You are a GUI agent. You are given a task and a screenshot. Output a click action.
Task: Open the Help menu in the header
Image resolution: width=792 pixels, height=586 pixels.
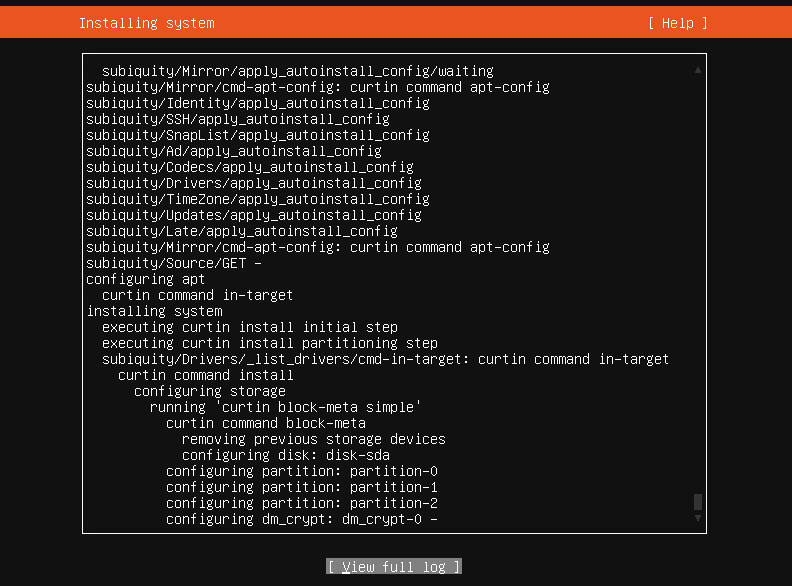coord(677,23)
